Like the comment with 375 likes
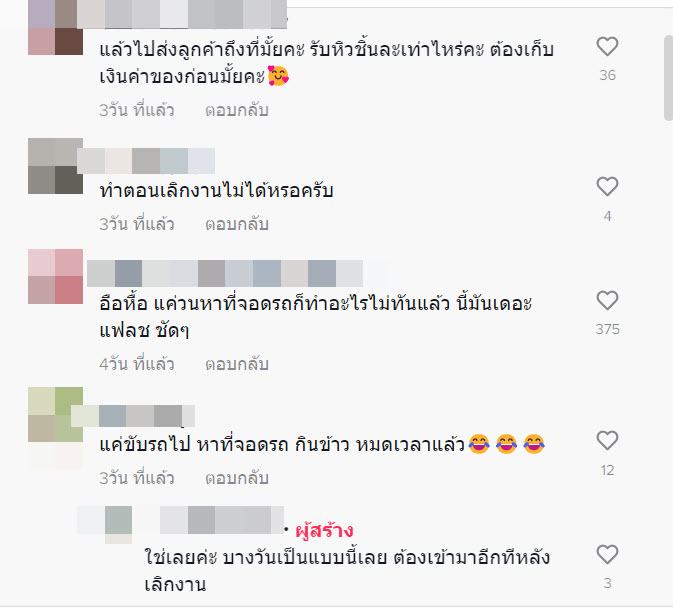This screenshot has height=608, width=673. tap(607, 300)
